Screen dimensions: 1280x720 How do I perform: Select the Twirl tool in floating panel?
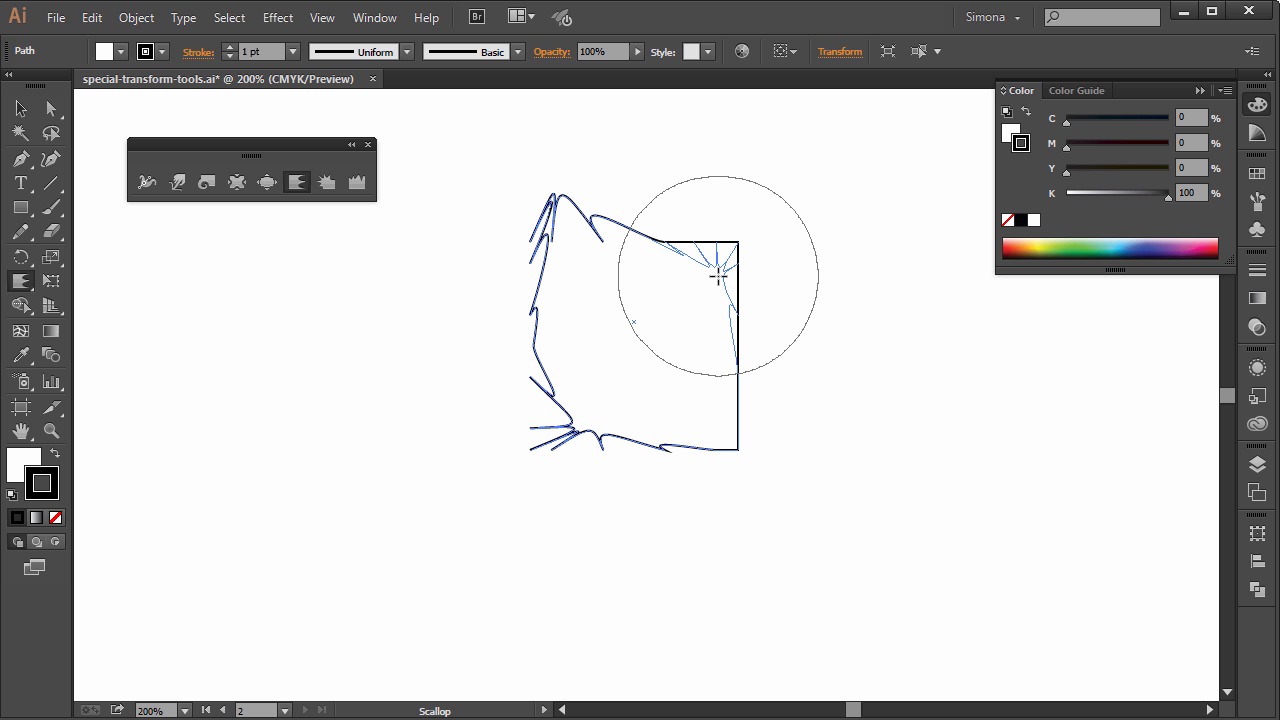207,182
